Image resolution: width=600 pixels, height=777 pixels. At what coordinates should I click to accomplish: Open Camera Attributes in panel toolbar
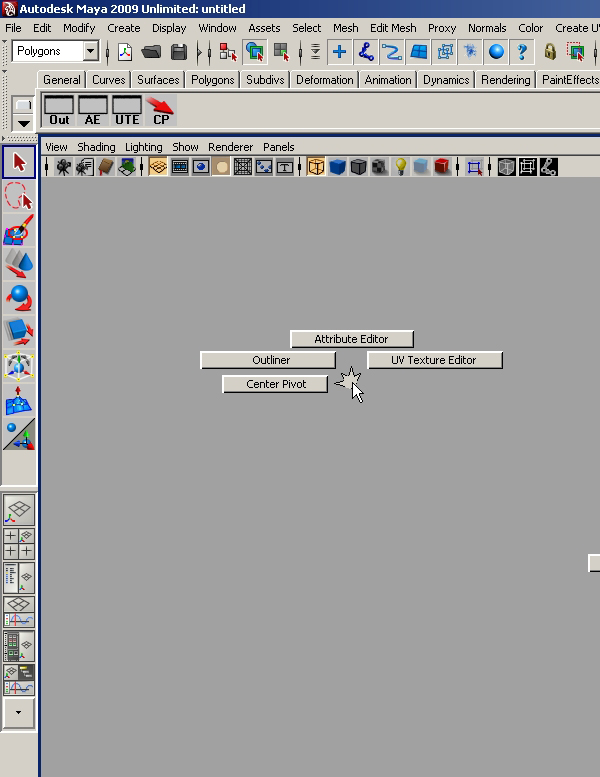85,167
